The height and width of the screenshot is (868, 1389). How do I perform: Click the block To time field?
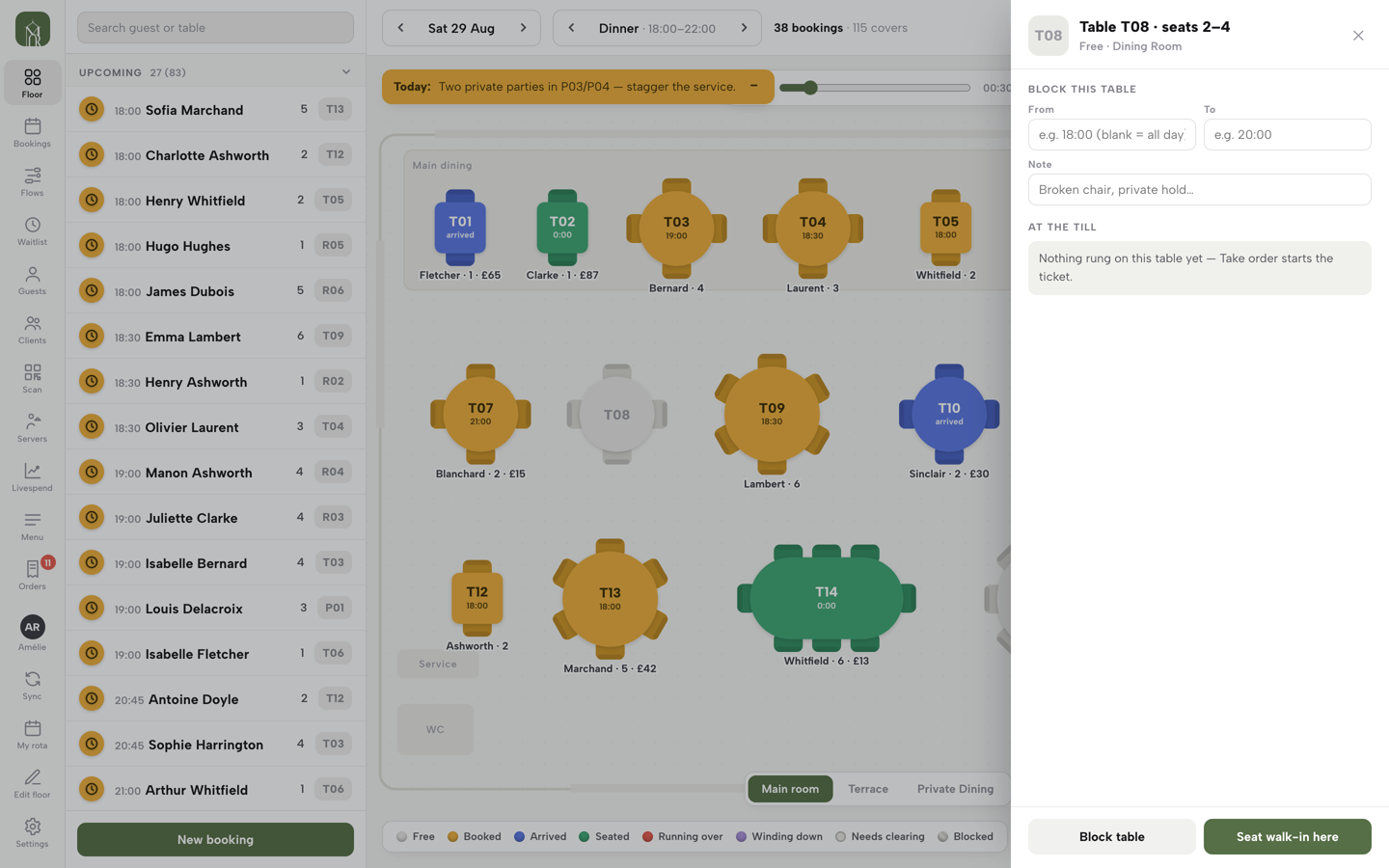1287,134
